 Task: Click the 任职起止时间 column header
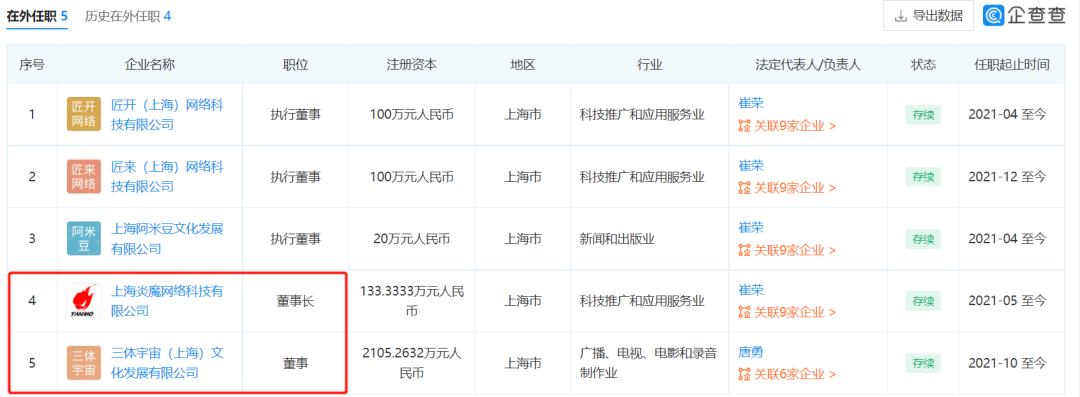[x=1012, y=65]
